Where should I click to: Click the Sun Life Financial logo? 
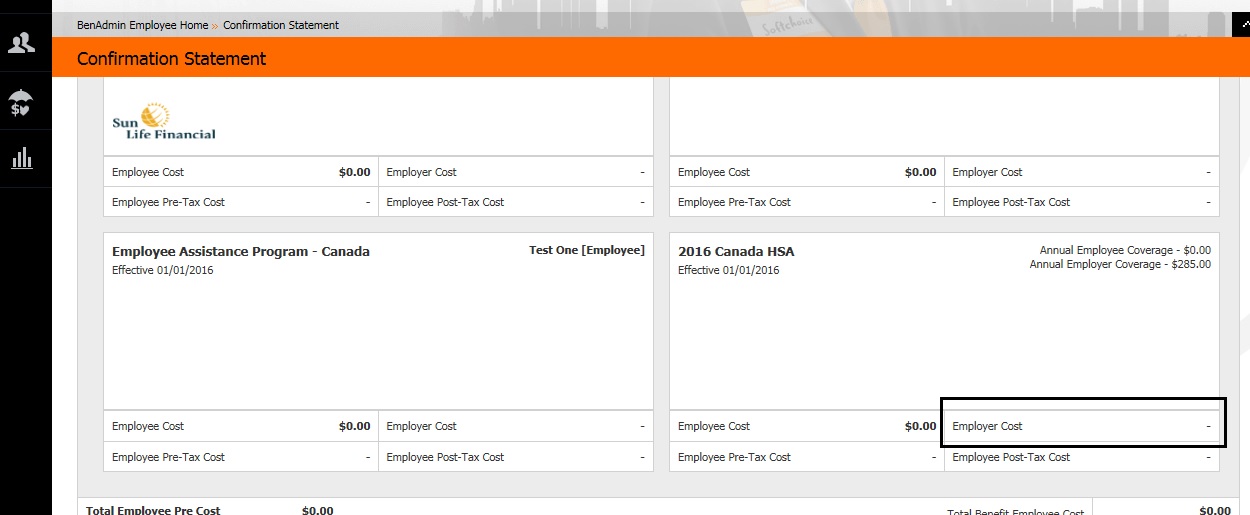tap(163, 121)
